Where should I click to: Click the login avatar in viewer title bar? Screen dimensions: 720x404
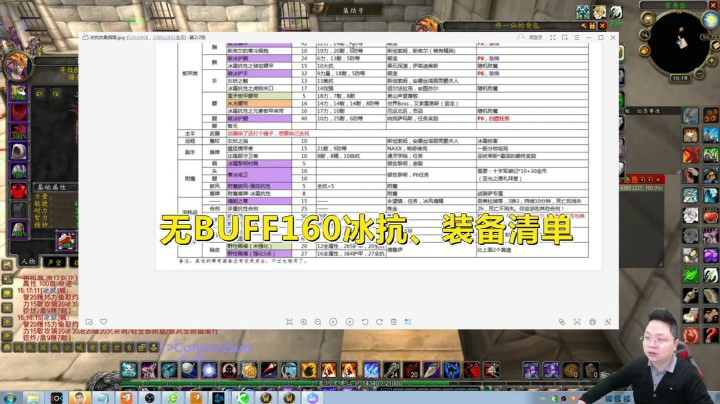(x=521, y=38)
